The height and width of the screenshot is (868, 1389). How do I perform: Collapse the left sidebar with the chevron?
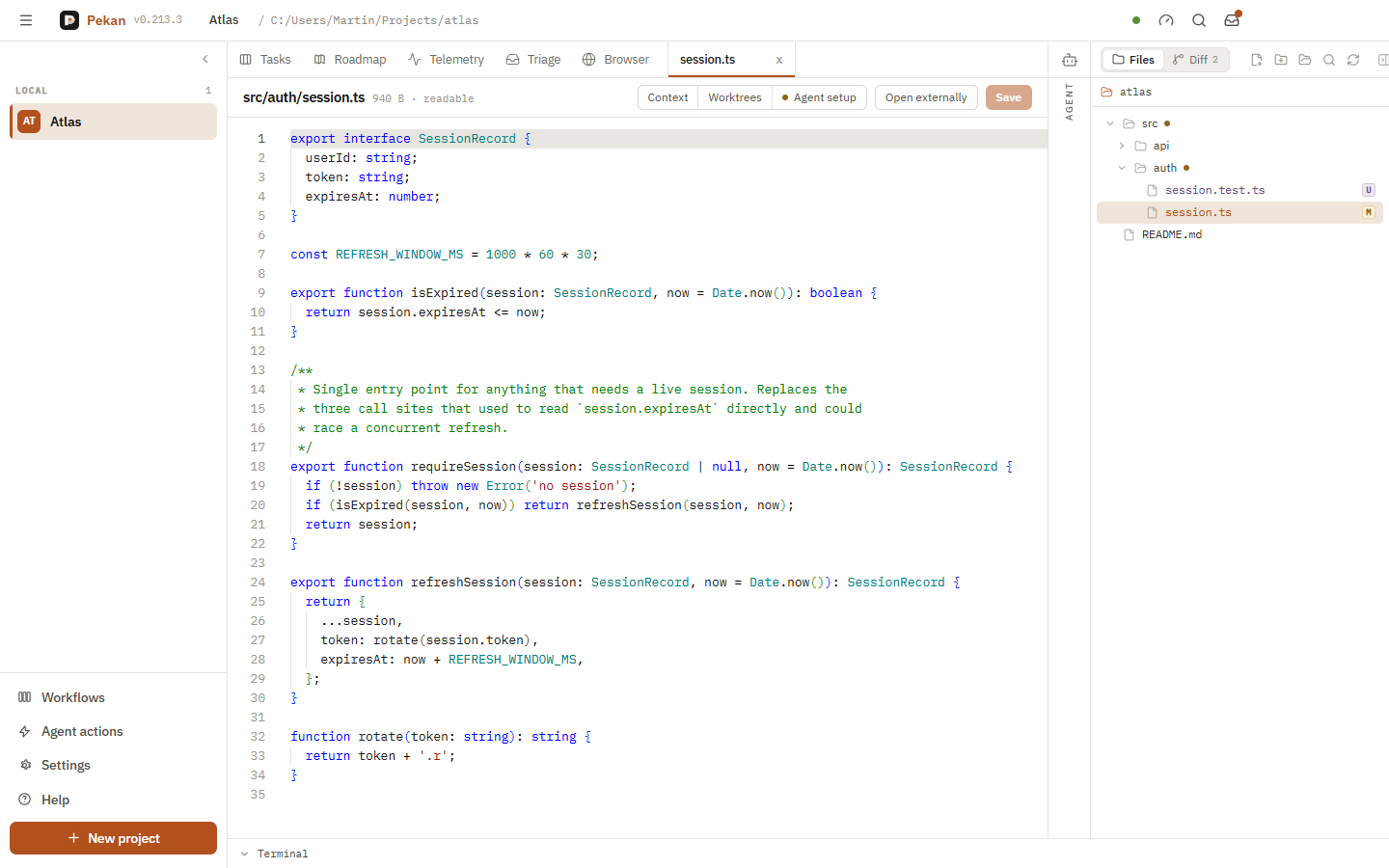tap(205, 60)
